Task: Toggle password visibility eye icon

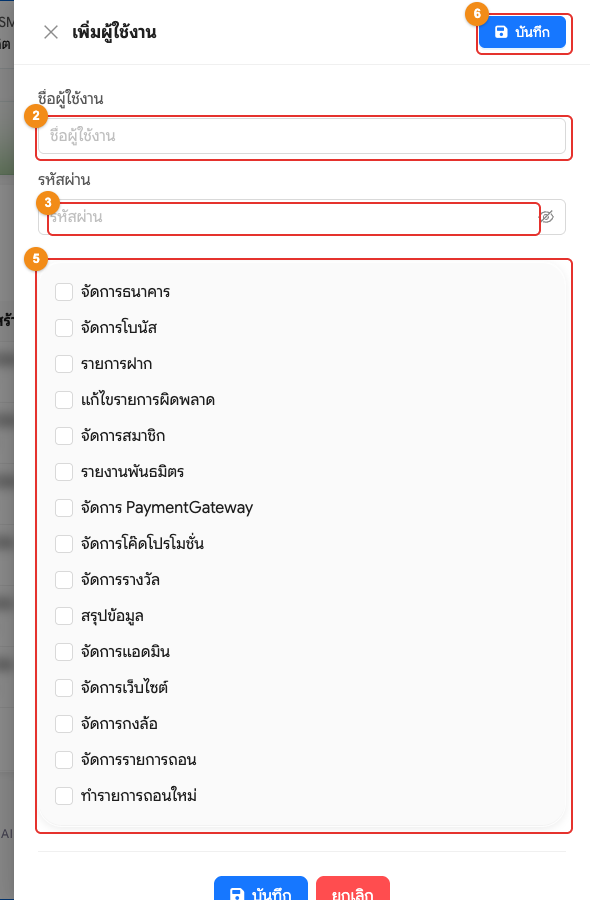Action: click(x=547, y=217)
